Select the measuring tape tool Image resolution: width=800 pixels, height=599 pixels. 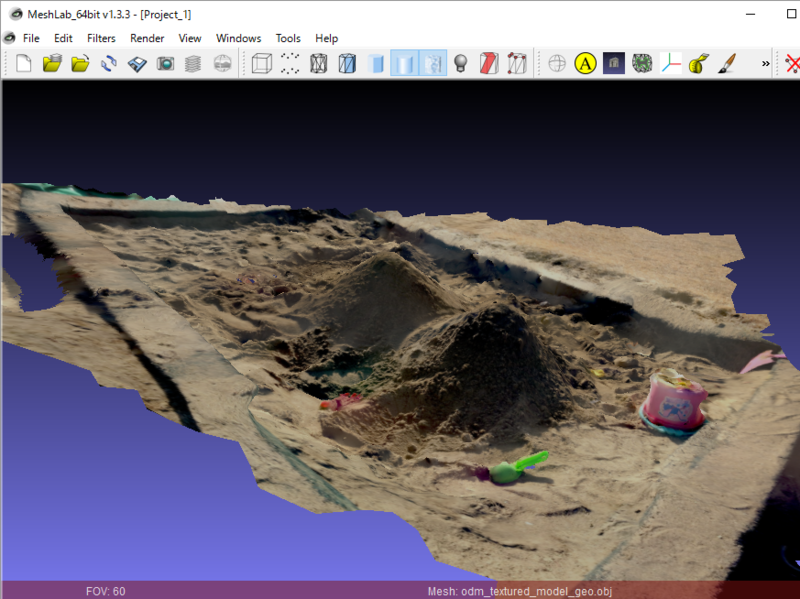click(x=698, y=64)
